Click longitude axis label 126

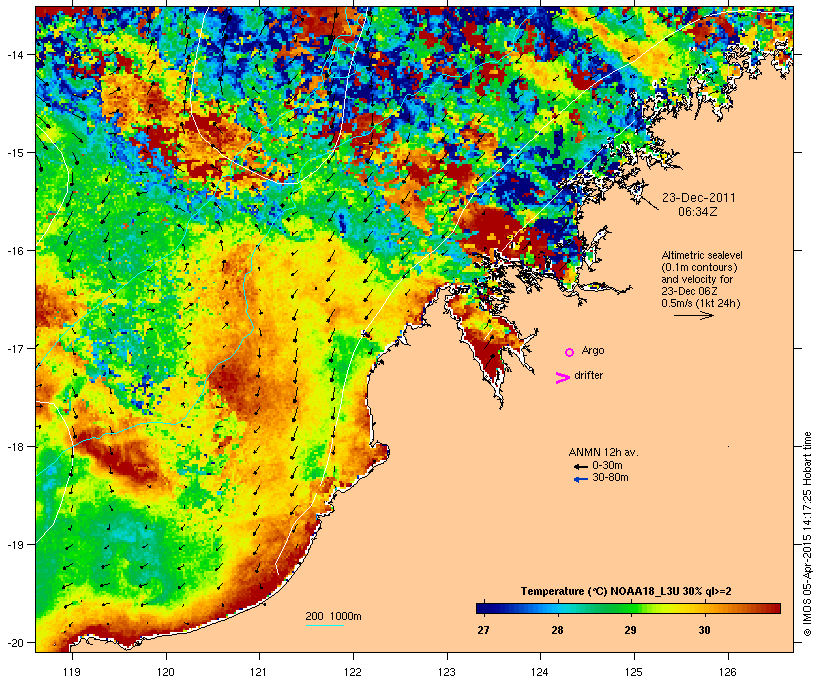click(x=727, y=671)
